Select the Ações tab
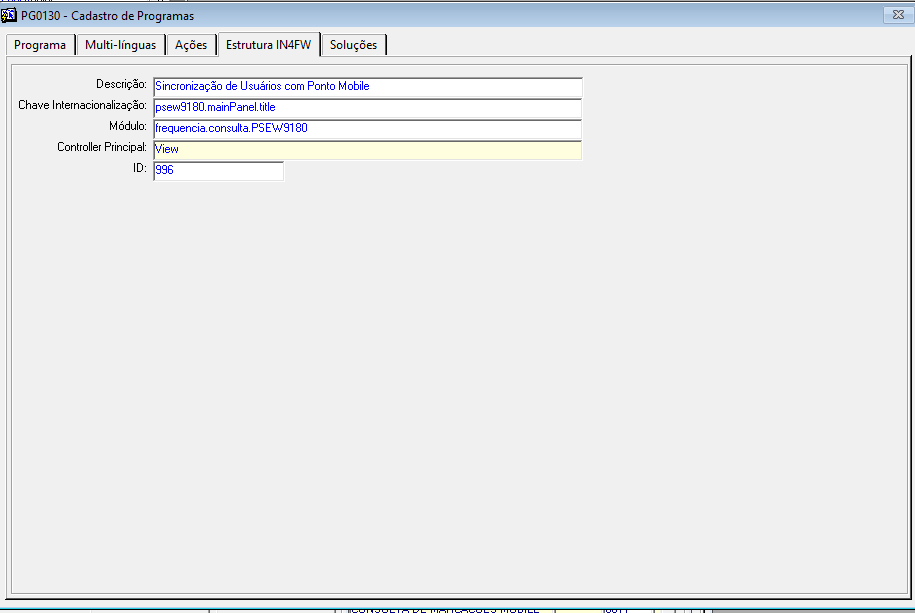 pyautogui.click(x=191, y=45)
